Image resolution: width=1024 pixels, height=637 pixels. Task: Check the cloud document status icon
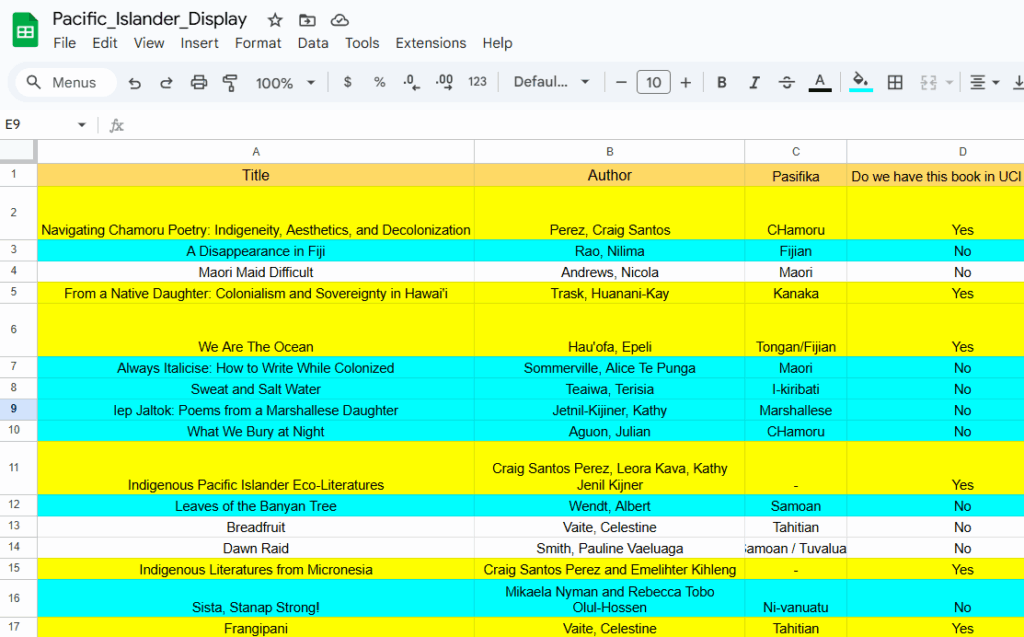pos(340,20)
